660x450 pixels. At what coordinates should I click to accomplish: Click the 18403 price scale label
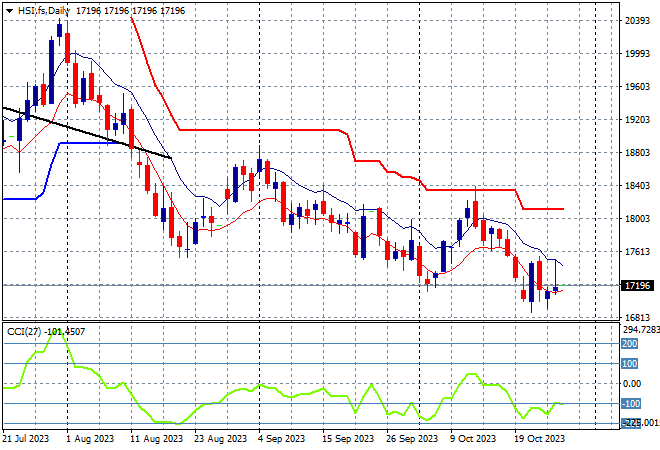tap(637, 186)
